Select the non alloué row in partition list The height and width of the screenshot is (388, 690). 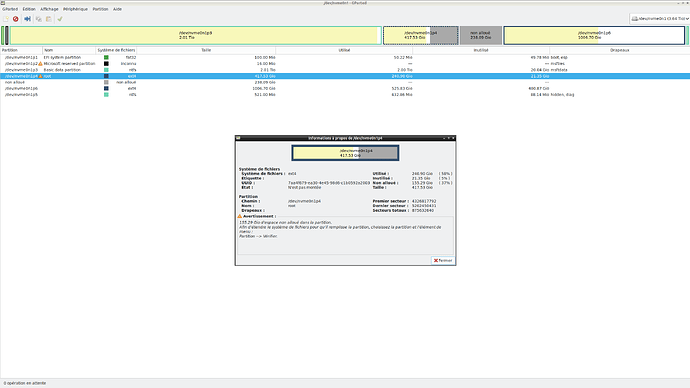click(345, 82)
